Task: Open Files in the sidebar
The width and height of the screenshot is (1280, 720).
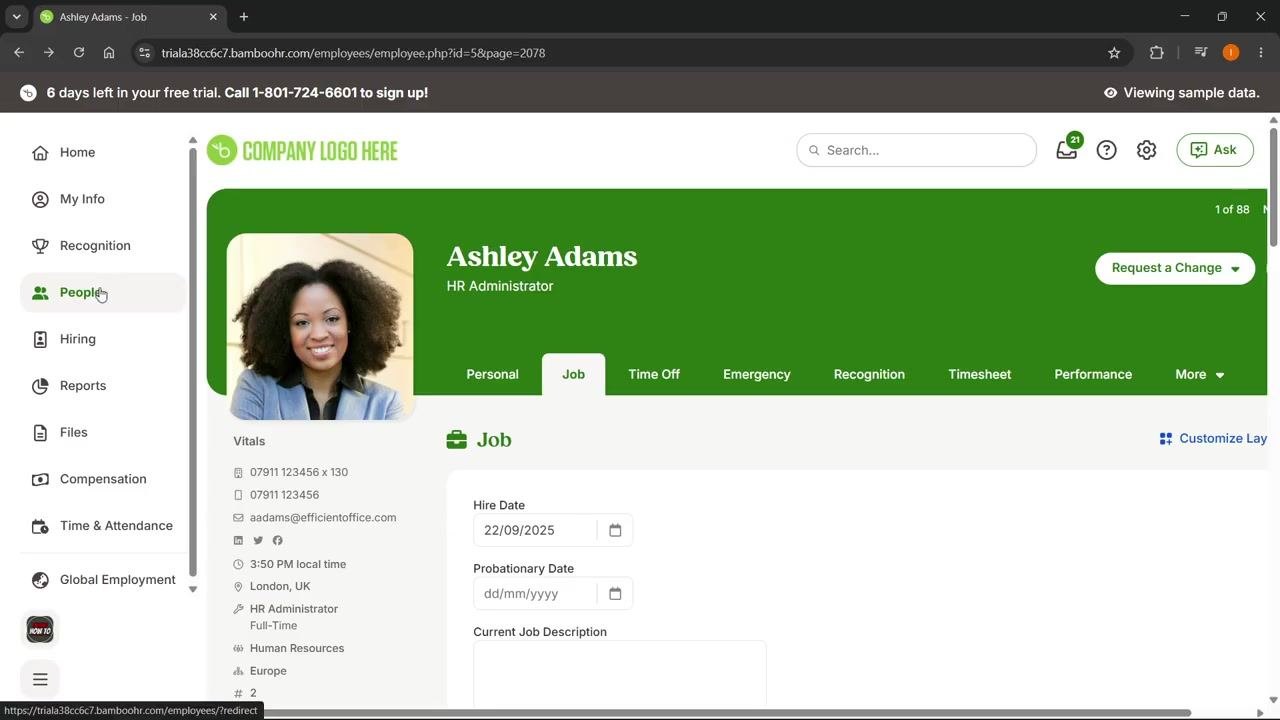Action: click(x=103, y=432)
